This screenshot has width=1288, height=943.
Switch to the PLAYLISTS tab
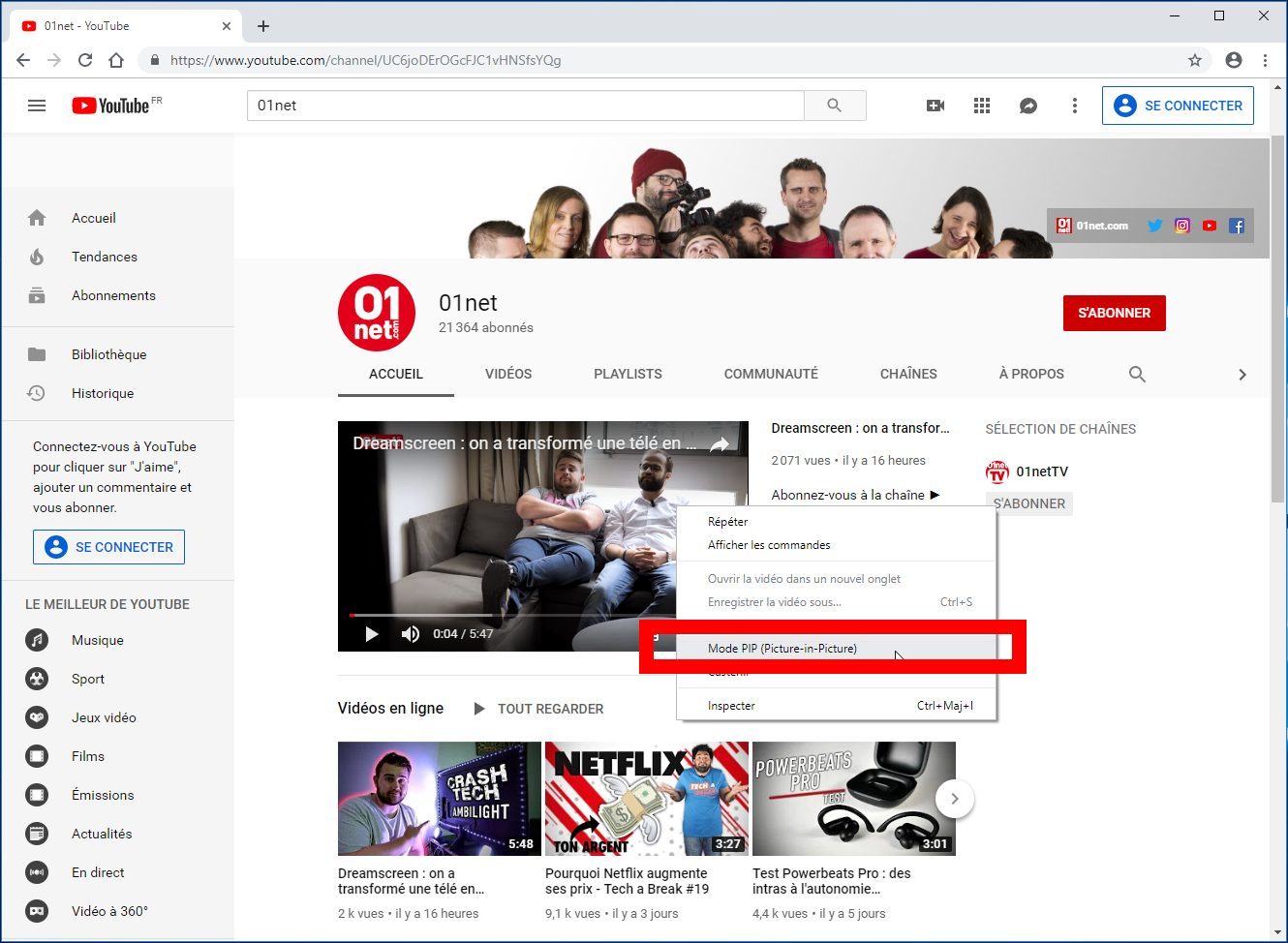pyautogui.click(x=628, y=374)
